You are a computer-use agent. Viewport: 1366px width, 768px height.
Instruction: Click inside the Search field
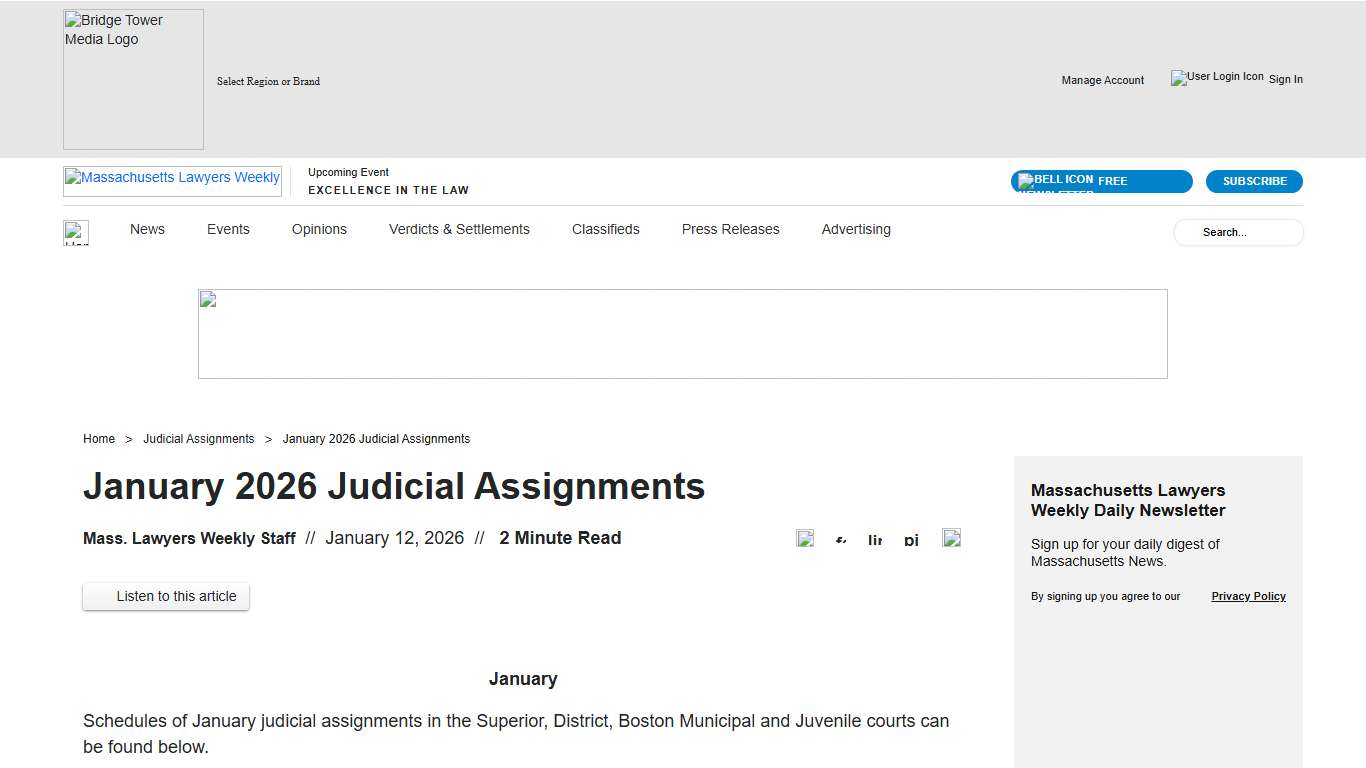tap(1238, 232)
